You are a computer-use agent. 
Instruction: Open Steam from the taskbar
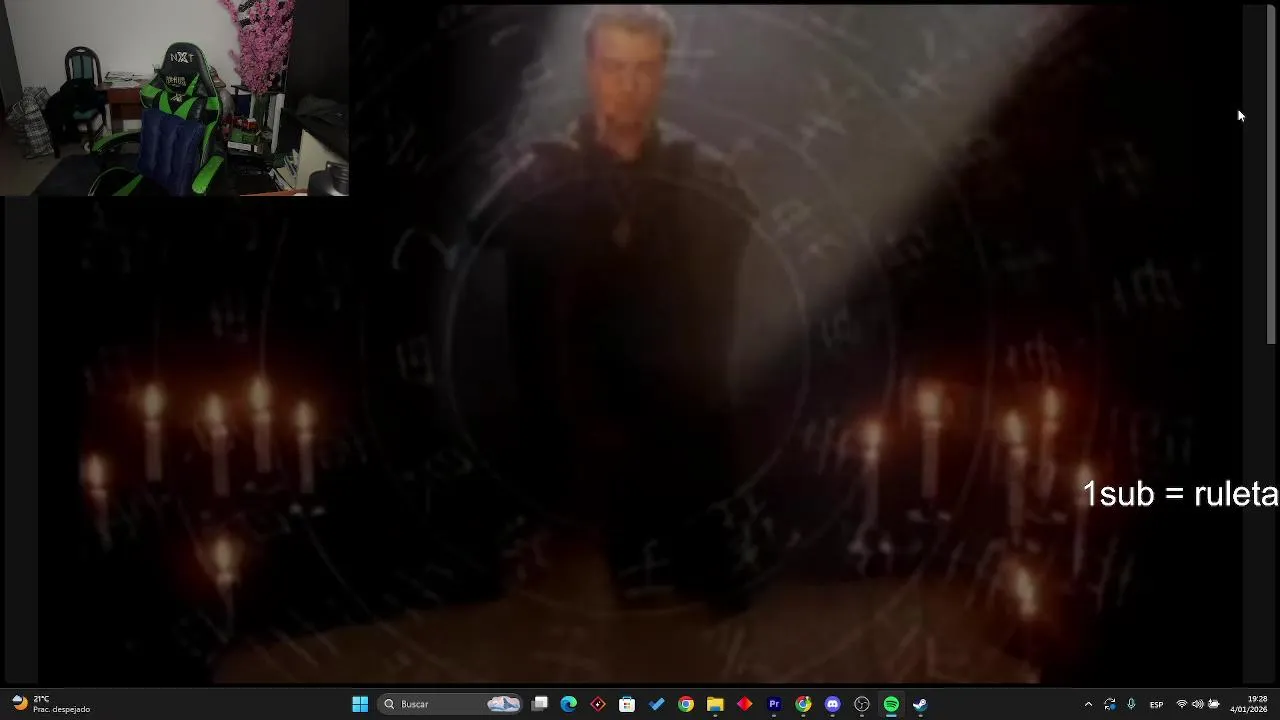click(x=920, y=704)
